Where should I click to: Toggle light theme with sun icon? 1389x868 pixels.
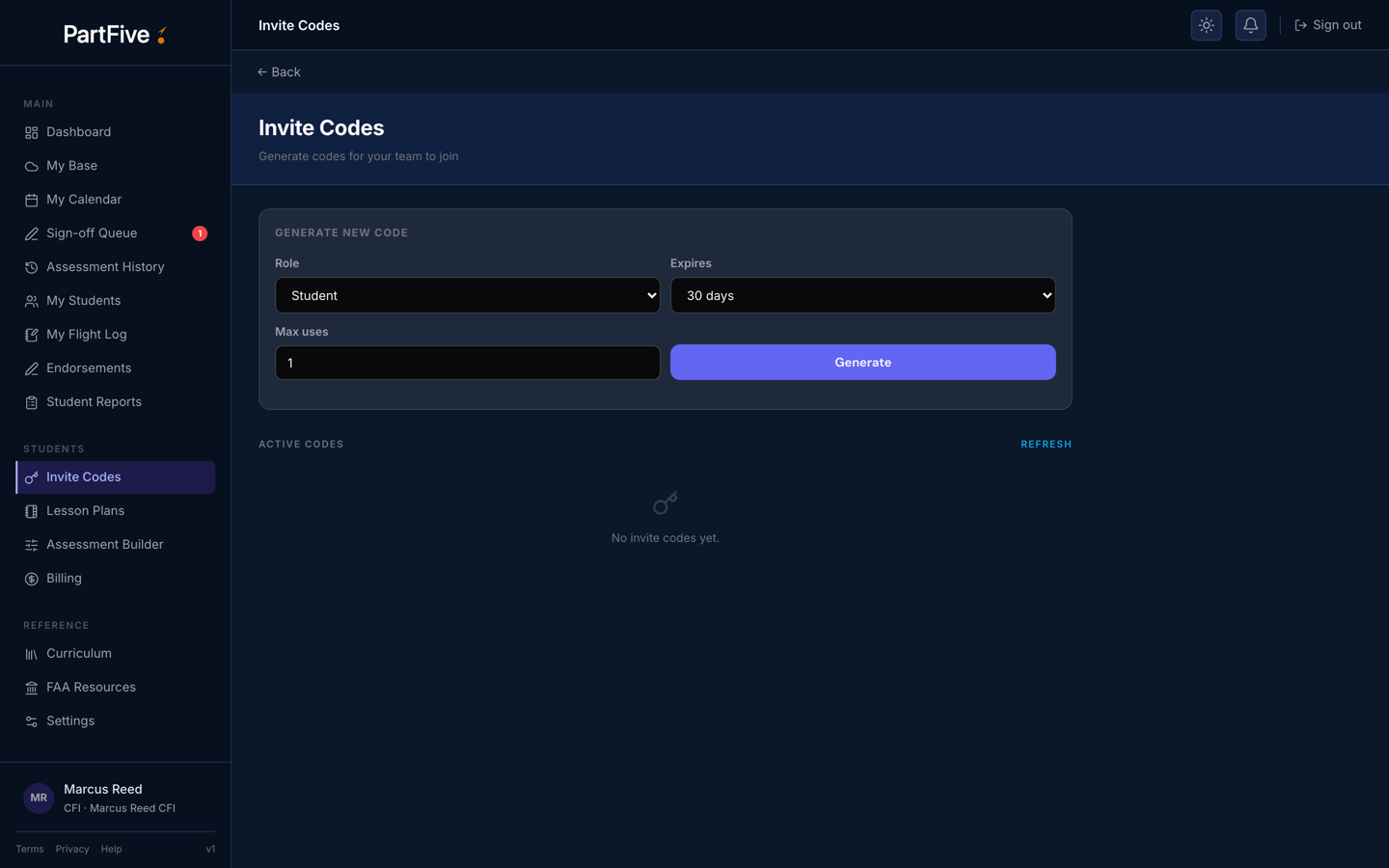tap(1206, 25)
